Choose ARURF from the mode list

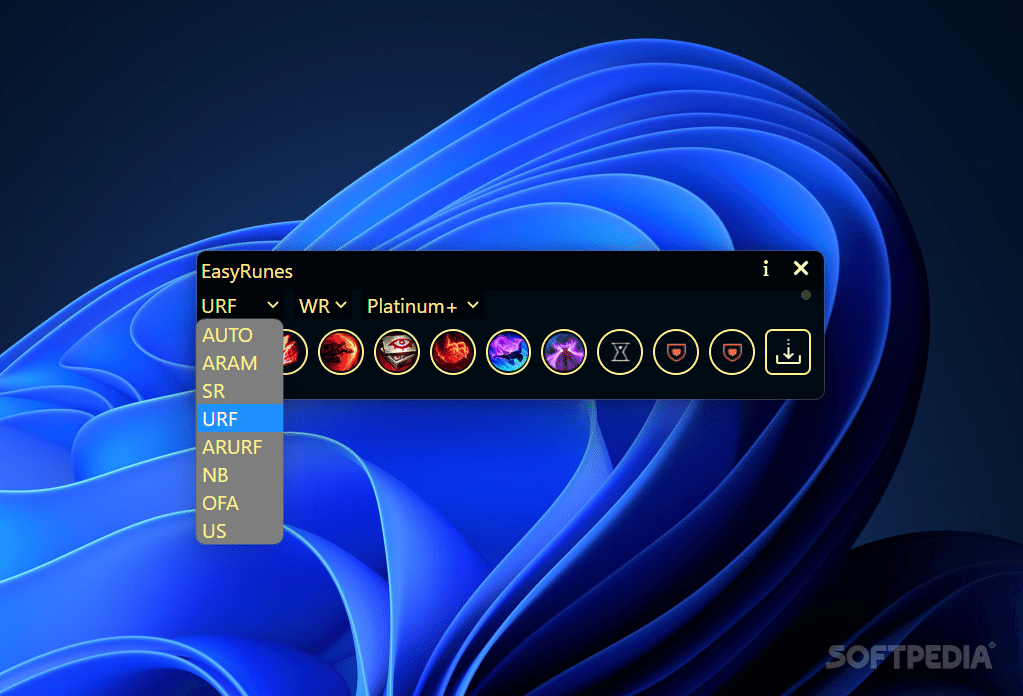tap(239, 447)
